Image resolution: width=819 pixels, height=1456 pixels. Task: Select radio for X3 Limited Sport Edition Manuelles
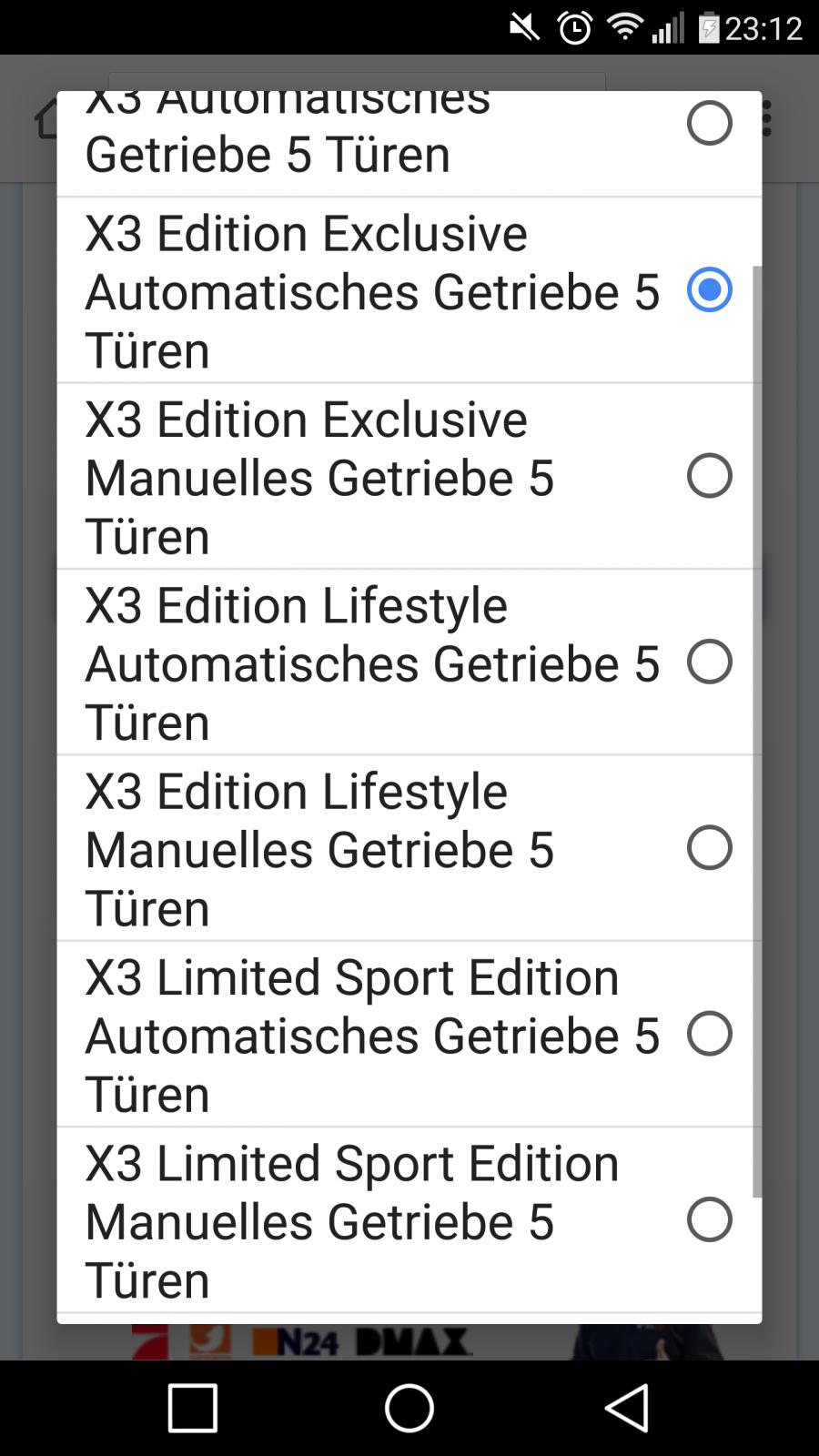[x=709, y=1219]
